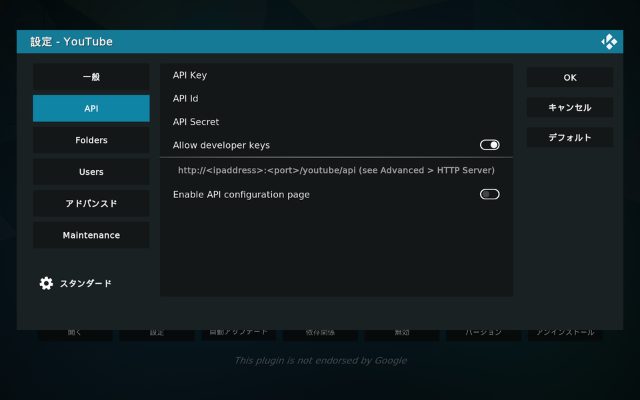Click the Kodi logo in the title bar
This screenshot has height=400, width=640.
point(608,42)
